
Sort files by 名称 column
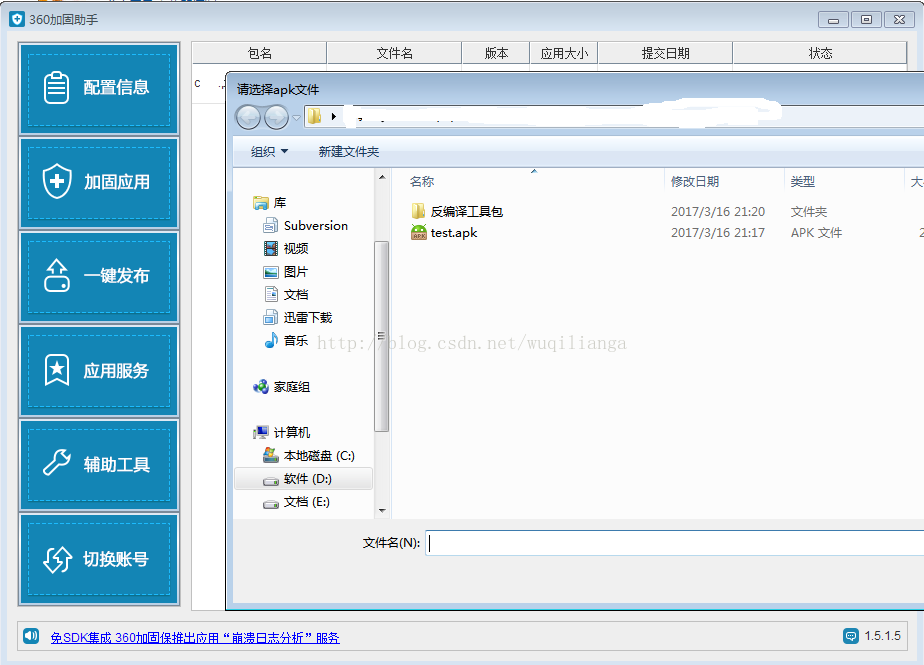(422, 182)
